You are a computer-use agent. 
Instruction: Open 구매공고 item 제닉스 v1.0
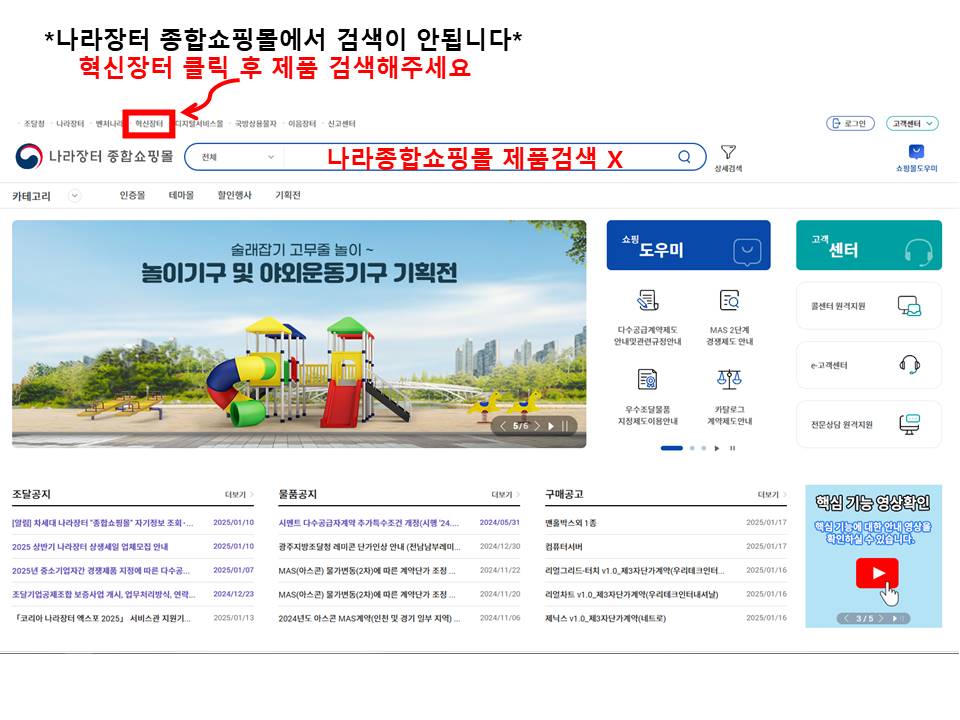click(606, 618)
